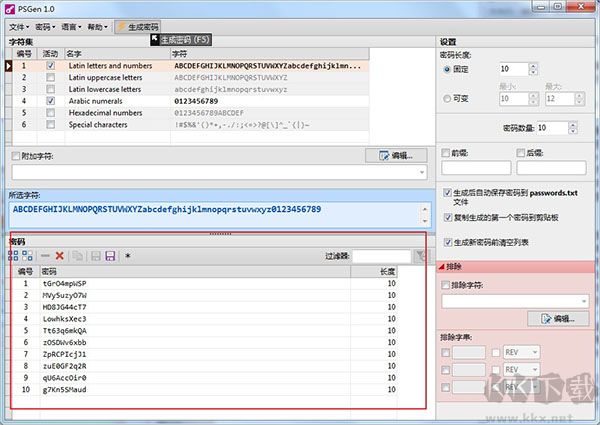Enable Hexadecimal numbers charset checkbox
Image resolution: width=600 pixels, height=425 pixels.
coord(51,113)
